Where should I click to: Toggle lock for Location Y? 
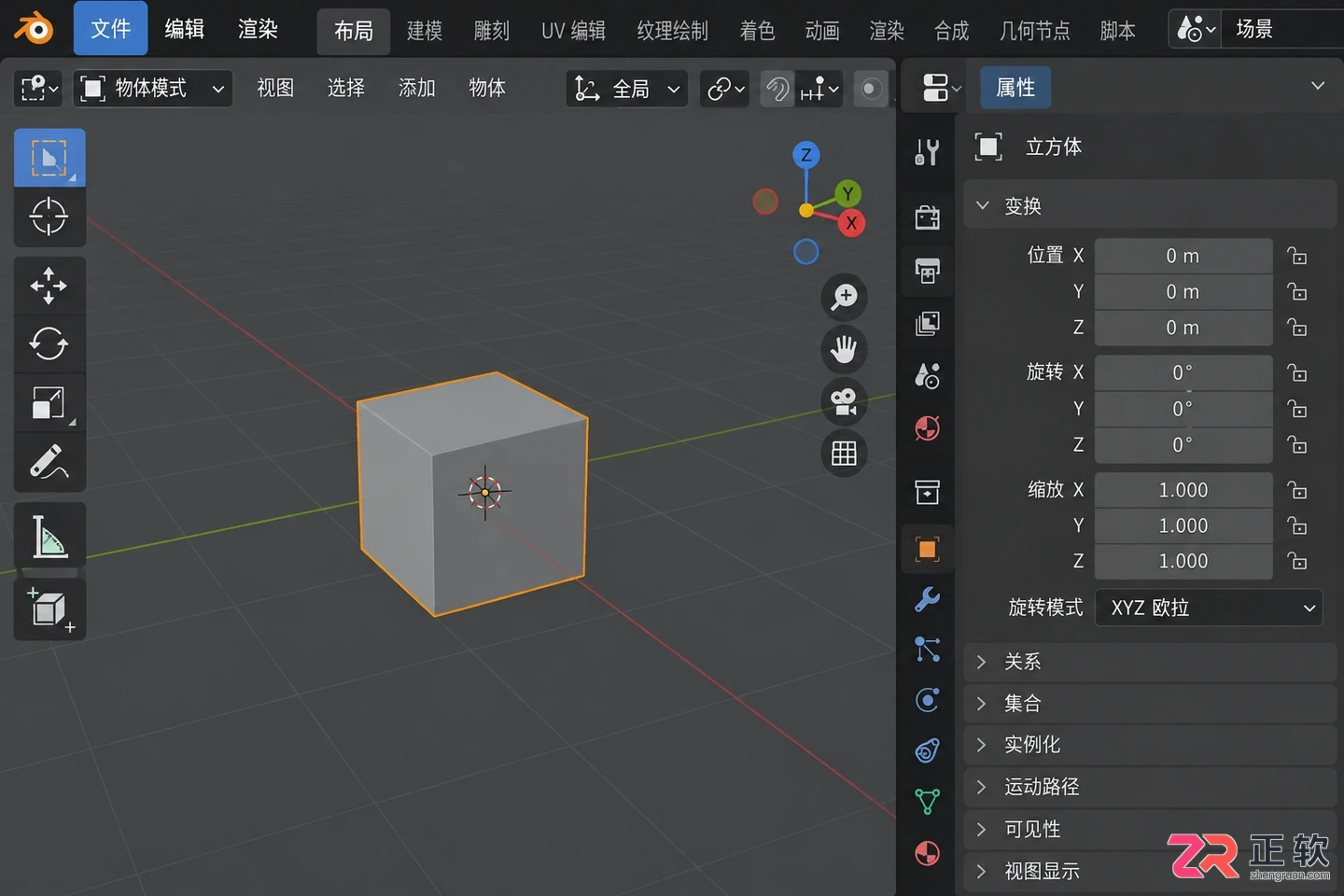click(1296, 292)
